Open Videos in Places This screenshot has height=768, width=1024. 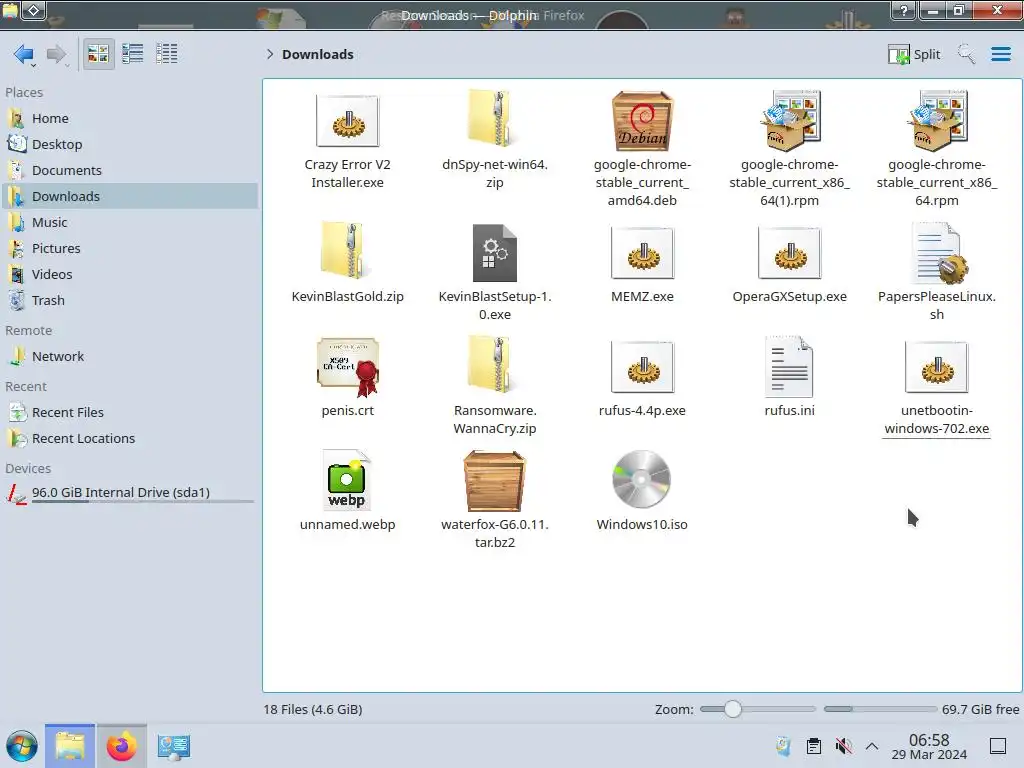pyautogui.click(x=129, y=275)
